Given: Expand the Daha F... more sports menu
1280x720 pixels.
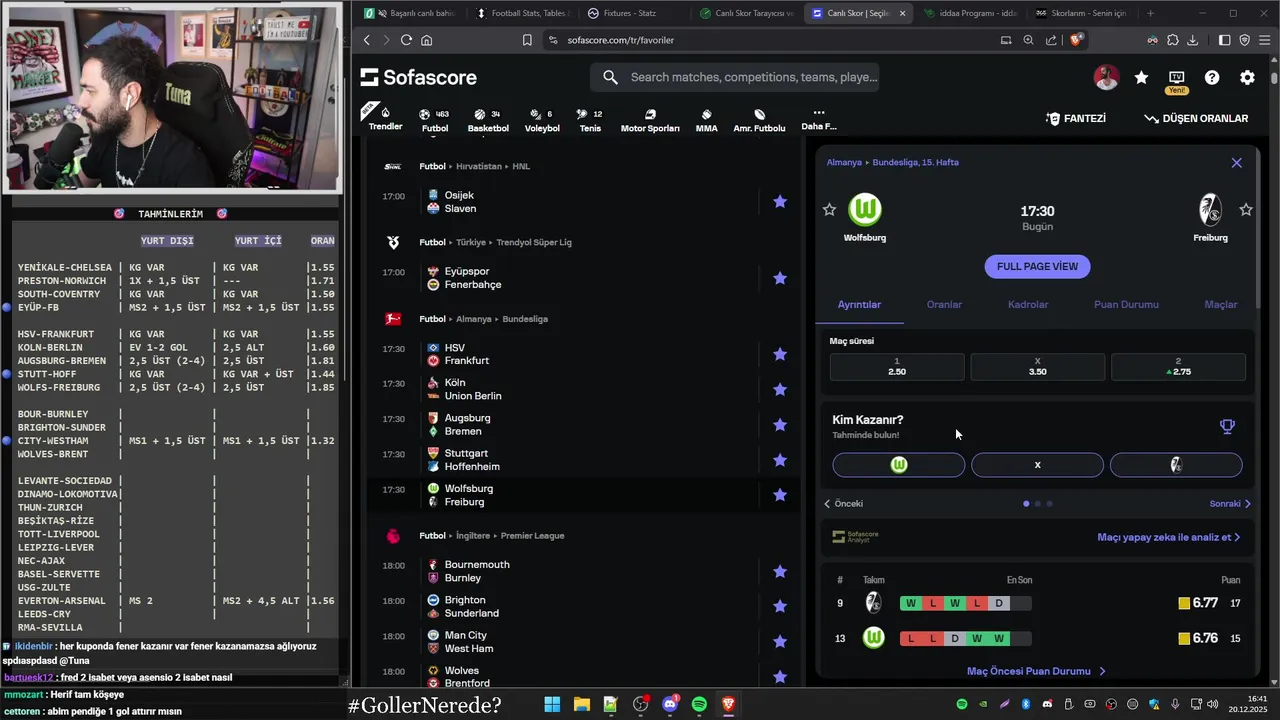Looking at the screenshot, I should pyautogui.click(x=818, y=119).
